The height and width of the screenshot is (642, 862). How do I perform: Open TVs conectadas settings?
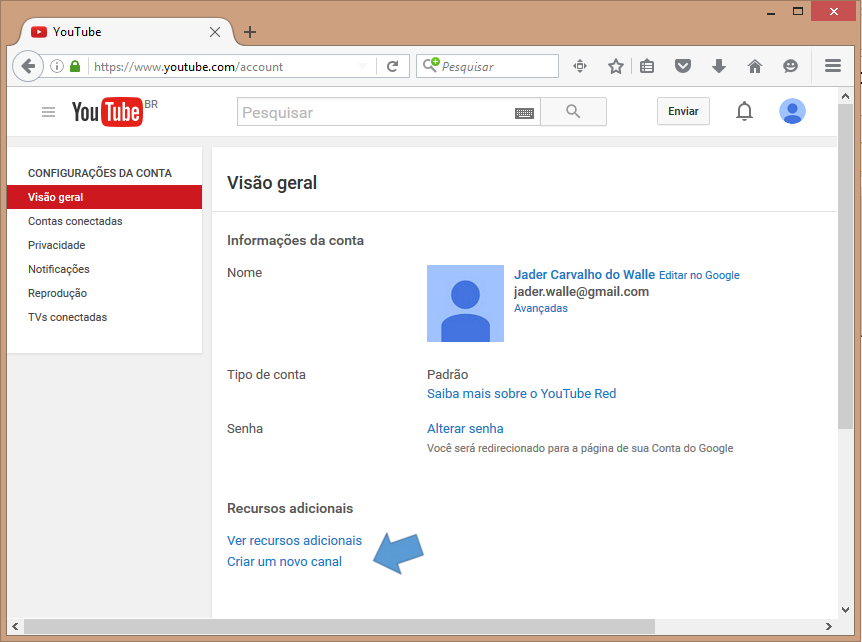point(68,317)
